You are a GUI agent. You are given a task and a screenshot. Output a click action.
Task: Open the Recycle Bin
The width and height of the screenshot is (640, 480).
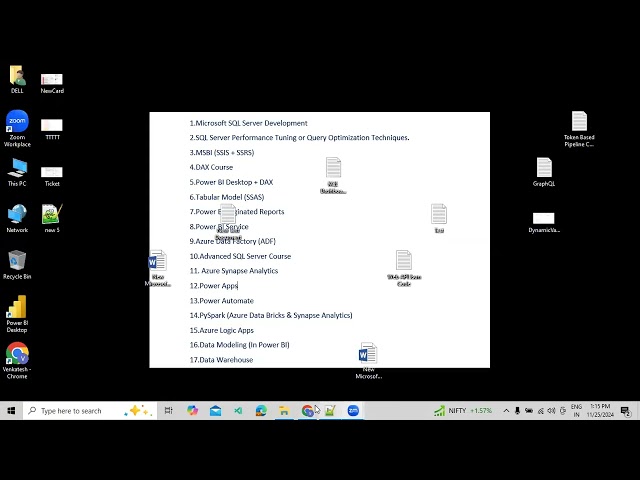(x=17, y=265)
